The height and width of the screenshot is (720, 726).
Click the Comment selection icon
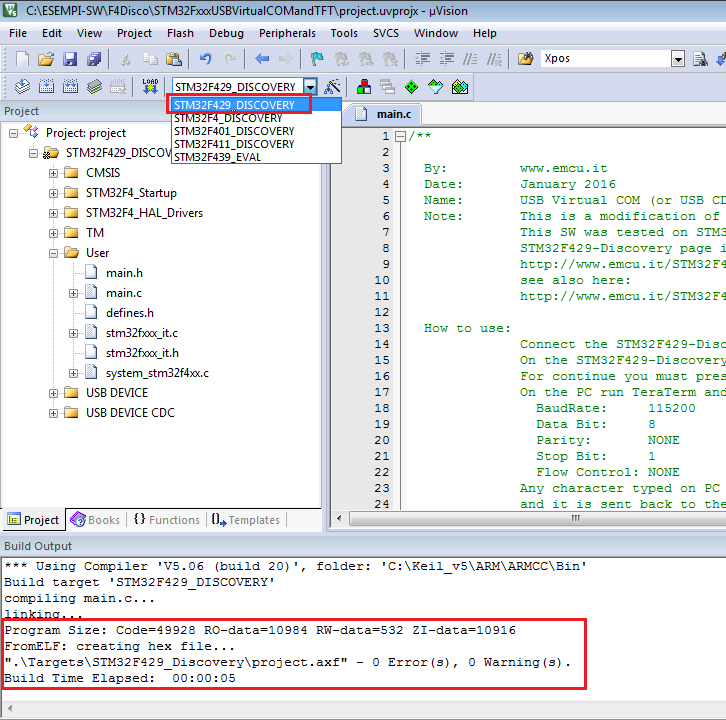tap(470, 59)
